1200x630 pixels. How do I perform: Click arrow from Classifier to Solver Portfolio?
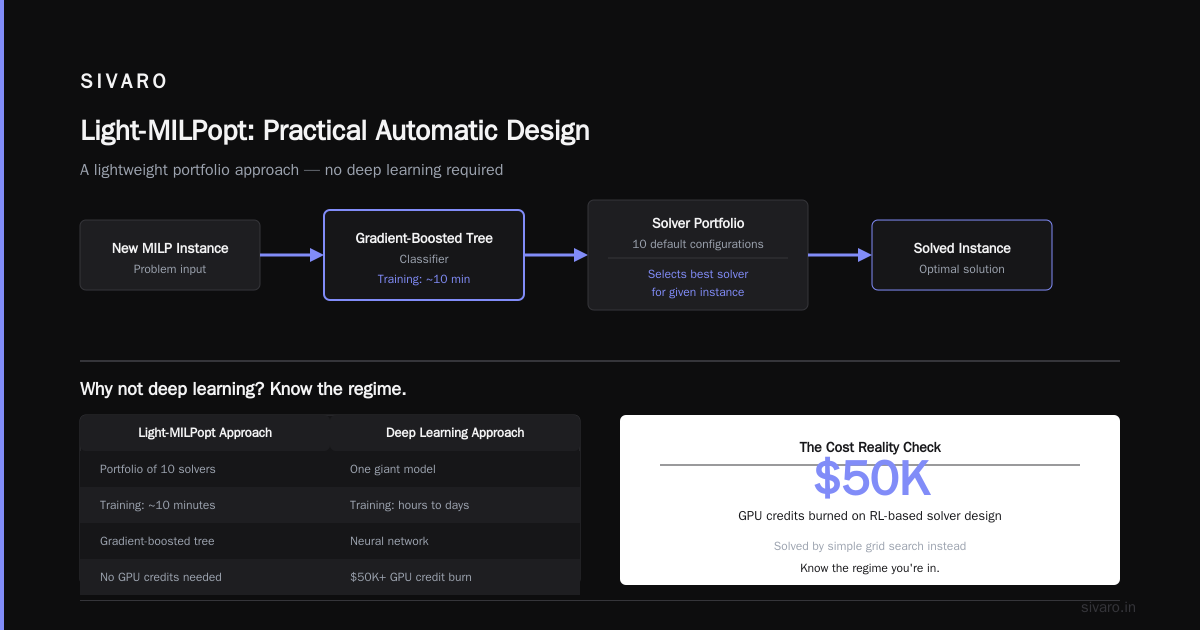pos(556,255)
